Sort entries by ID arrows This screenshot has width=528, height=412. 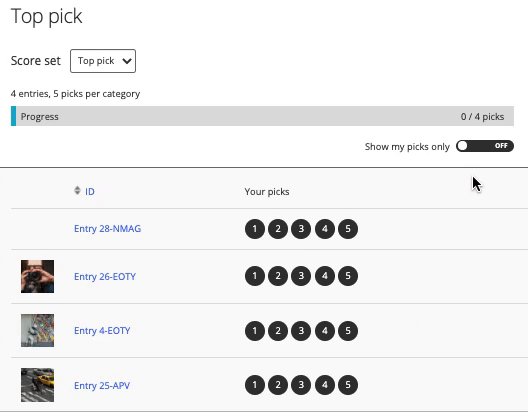click(x=77, y=191)
